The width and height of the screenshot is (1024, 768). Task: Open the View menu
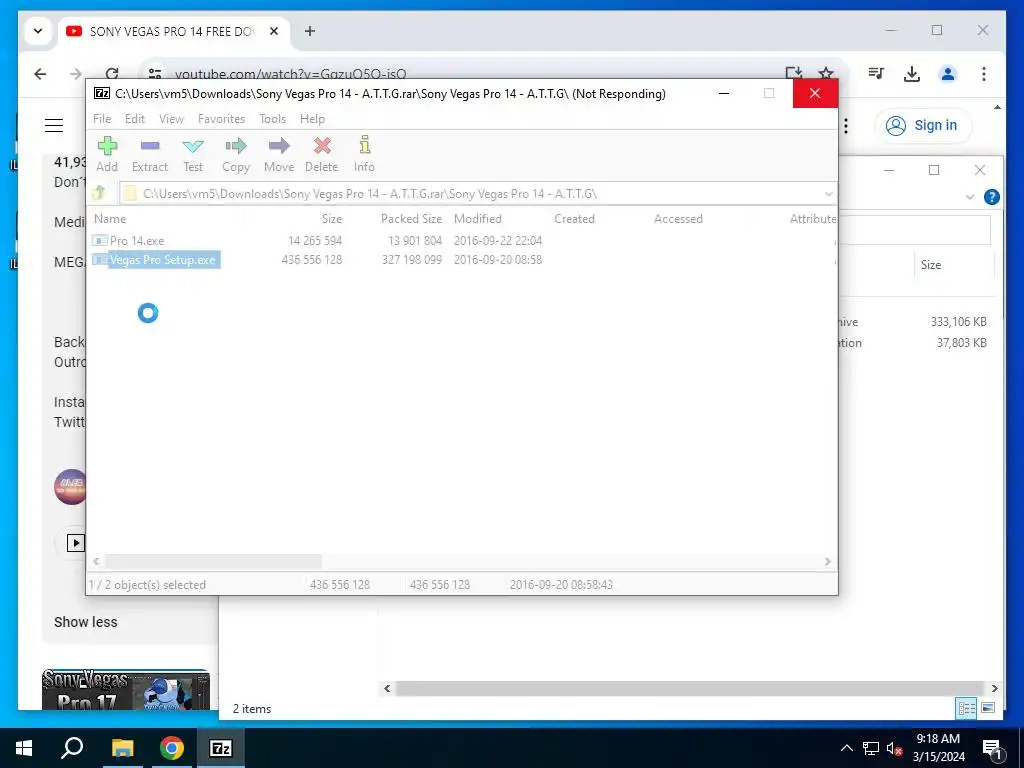[171, 119]
